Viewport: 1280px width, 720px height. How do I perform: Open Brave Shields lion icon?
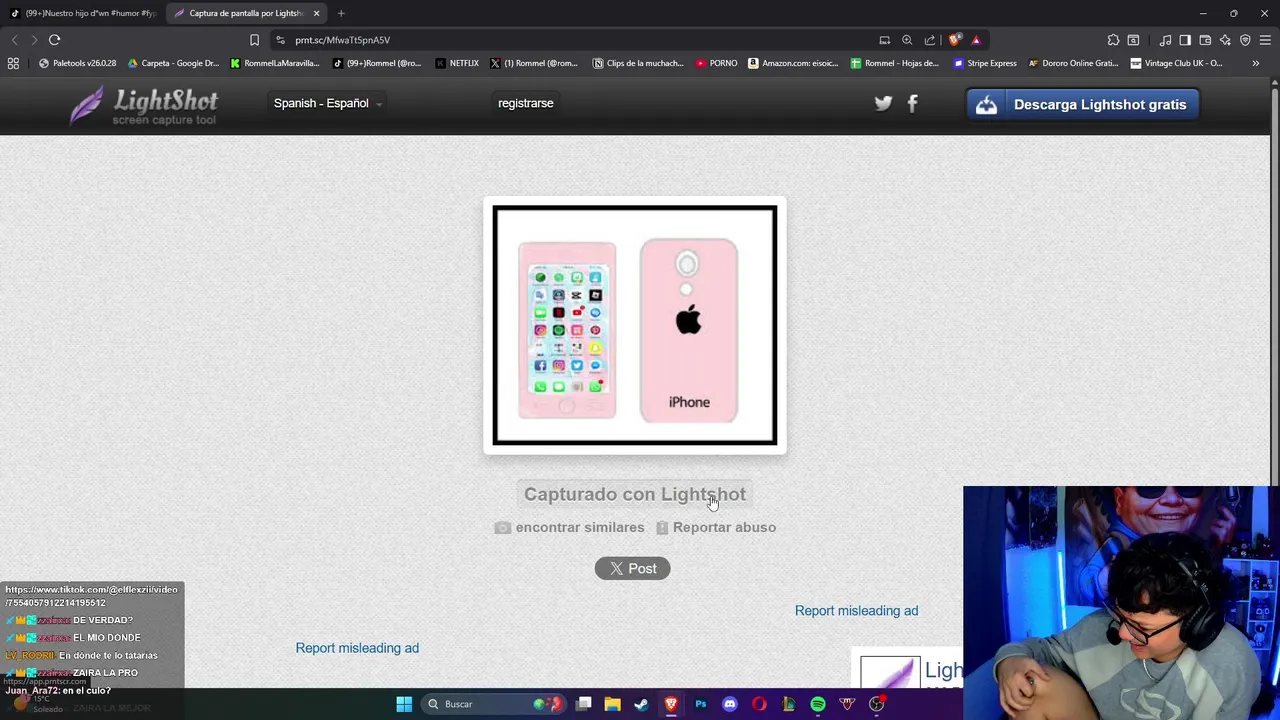[x=955, y=40]
